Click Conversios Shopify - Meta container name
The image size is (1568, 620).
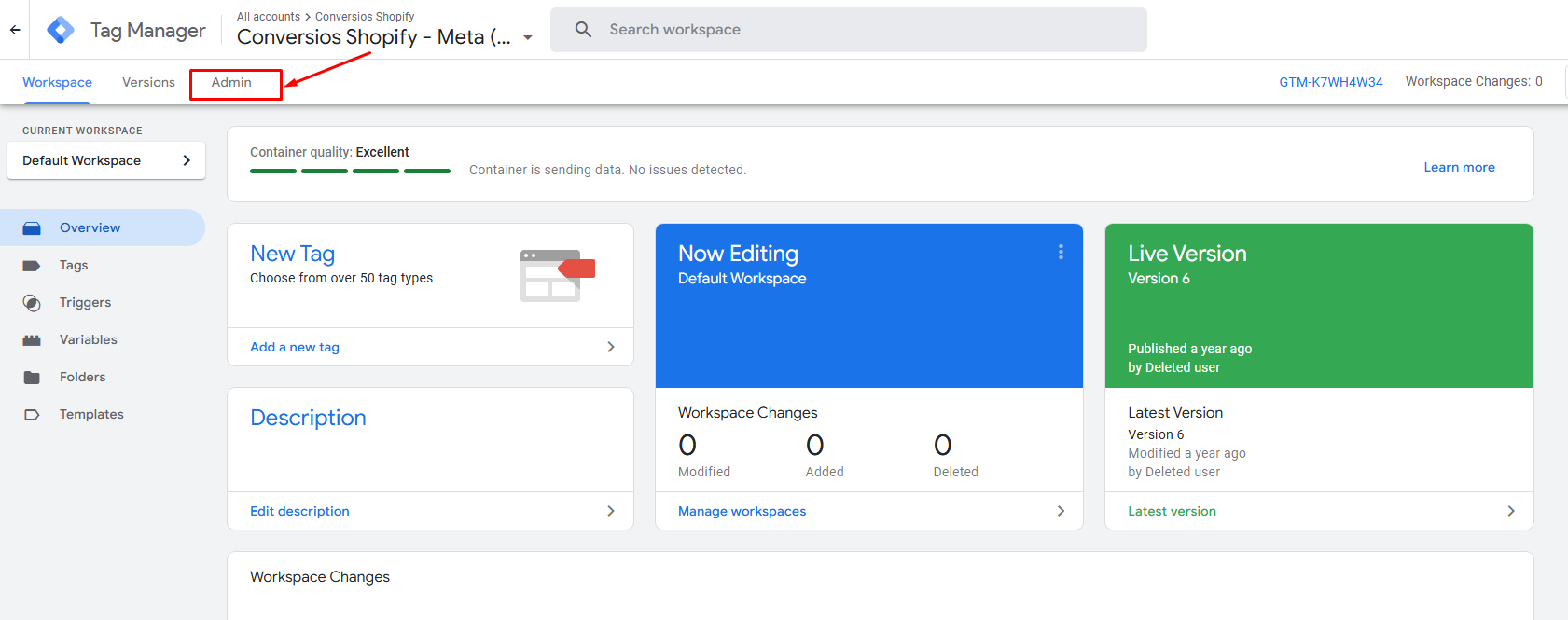[374, 37]
